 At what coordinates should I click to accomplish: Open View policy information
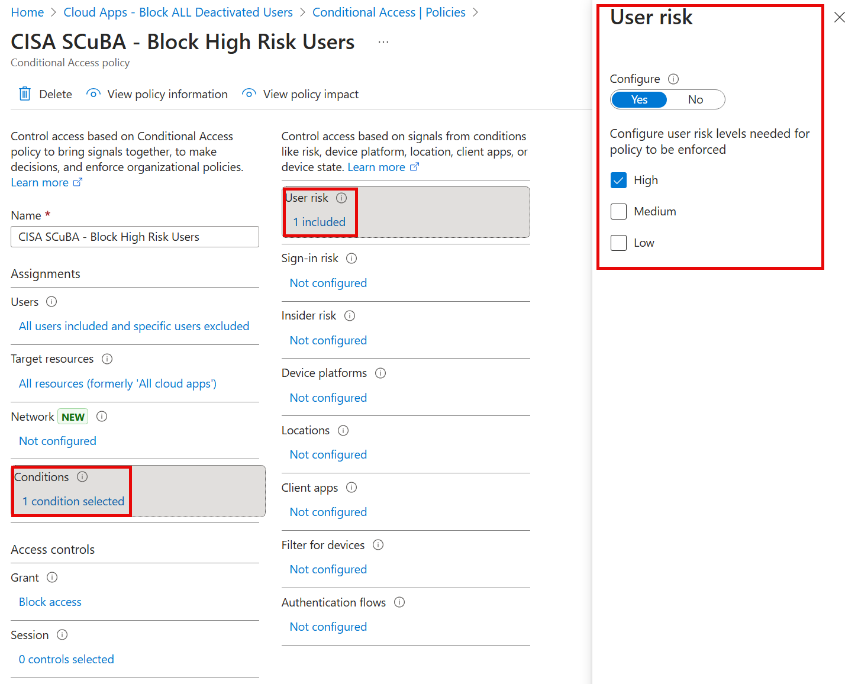[x=156, y=93]
